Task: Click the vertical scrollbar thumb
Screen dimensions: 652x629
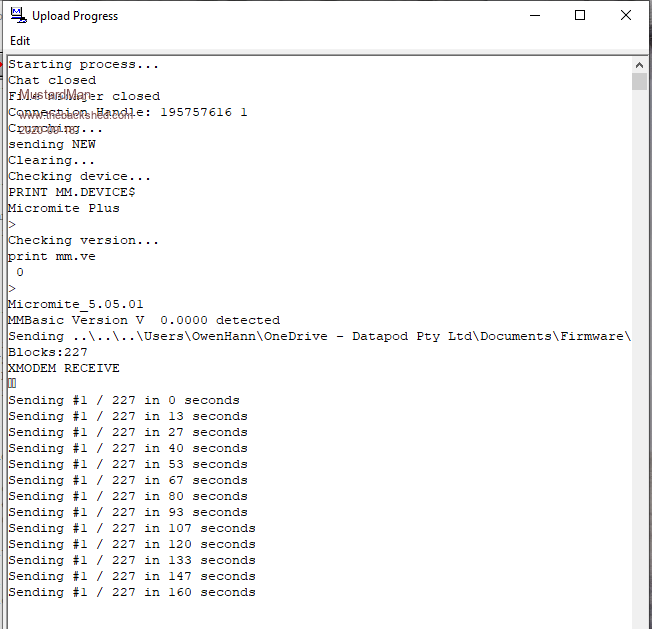Action: (640, 81)
